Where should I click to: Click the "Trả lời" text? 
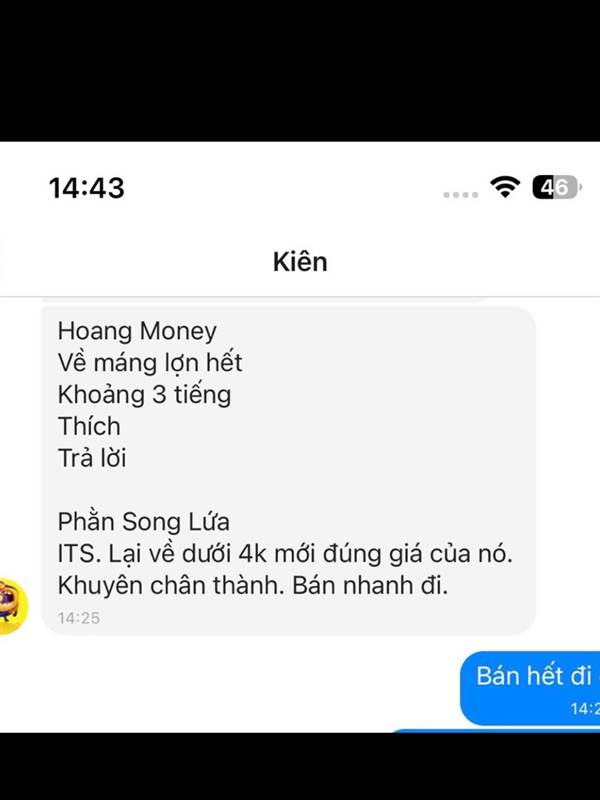pyautogui.click(x=92, y=458)
